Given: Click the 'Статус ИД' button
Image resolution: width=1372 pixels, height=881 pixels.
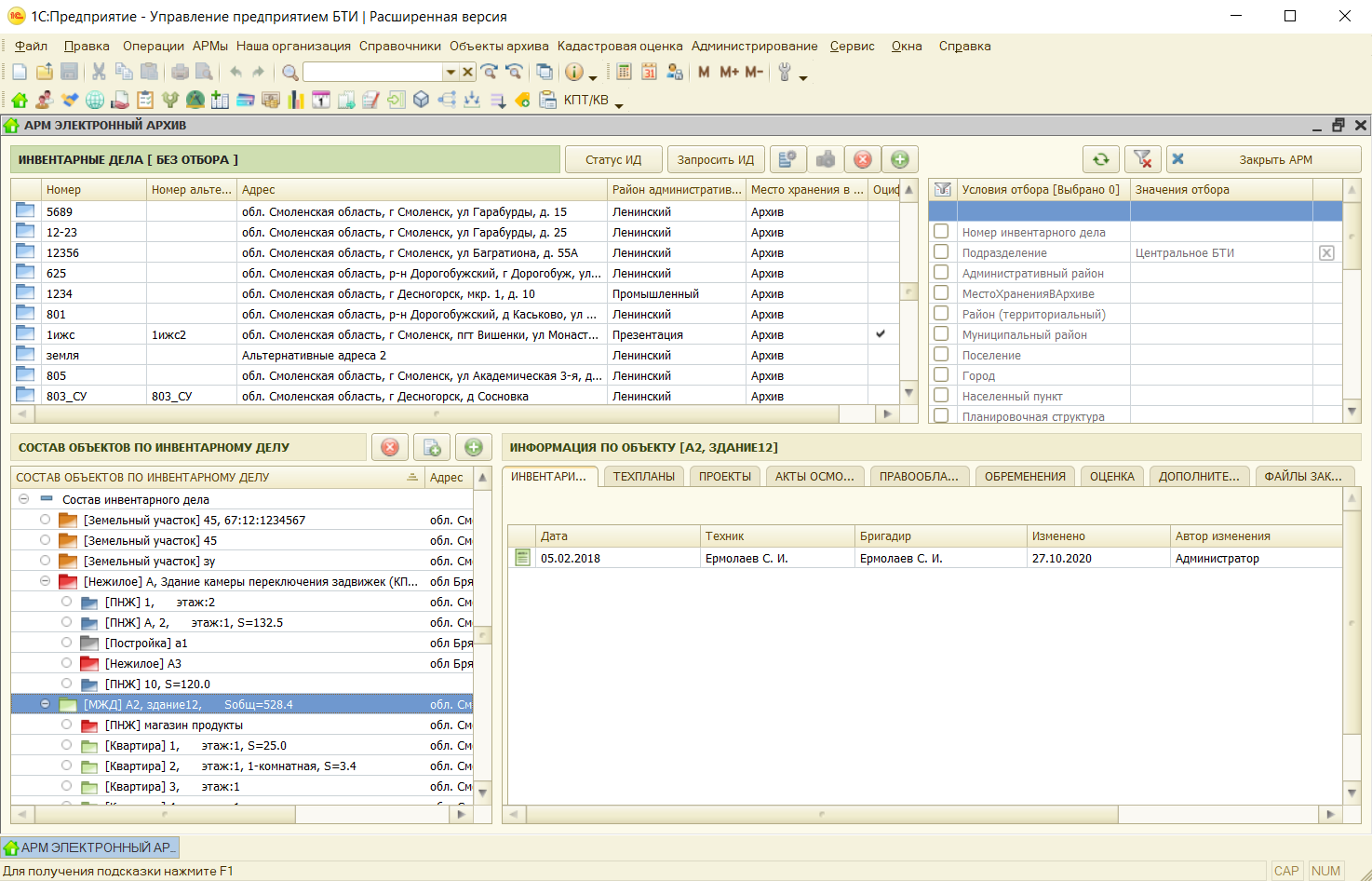Looking at the screenshot, I should click(x=613, y=159).
